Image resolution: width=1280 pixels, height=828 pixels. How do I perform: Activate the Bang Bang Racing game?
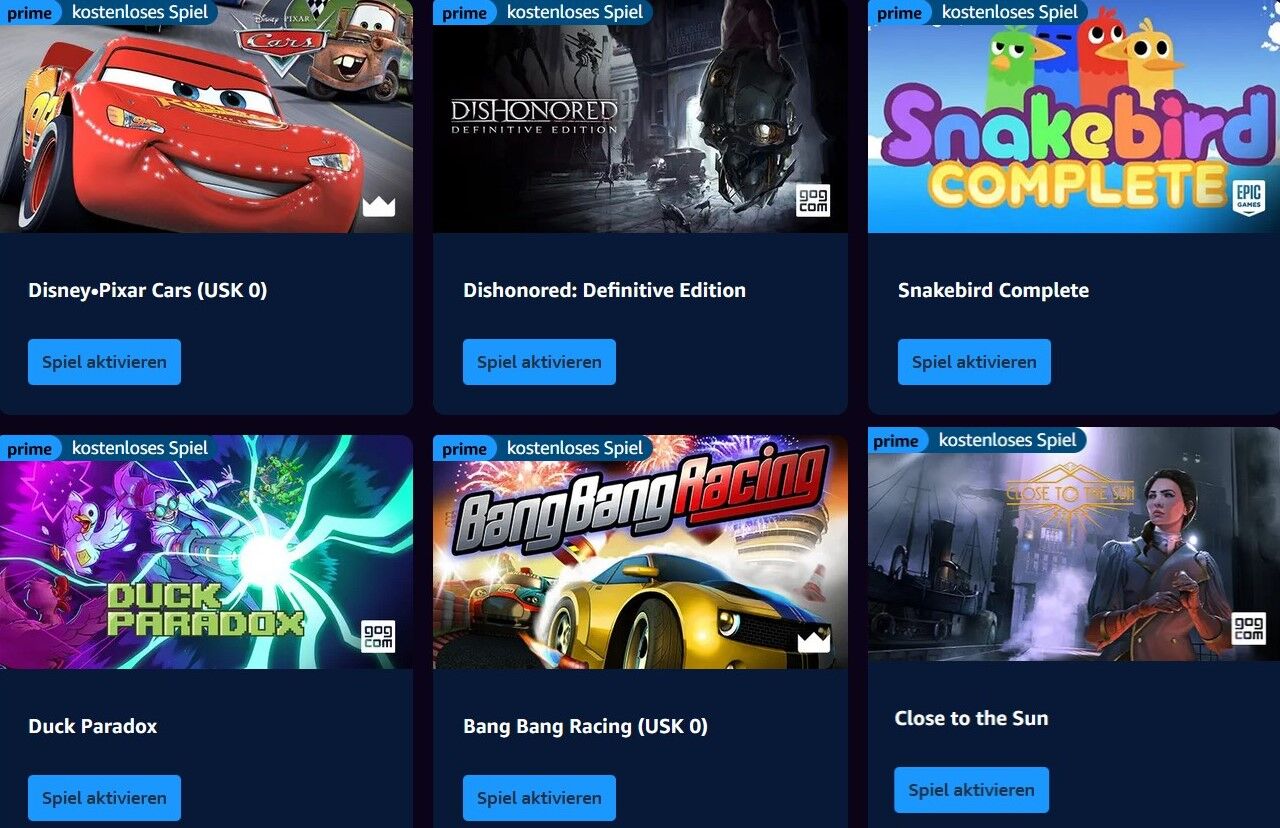(x=539, y=798)
